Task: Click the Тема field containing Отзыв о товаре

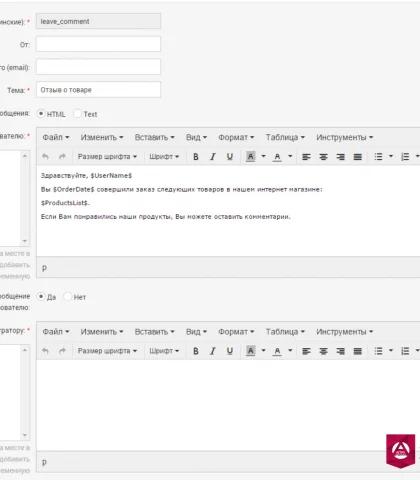Action: pyautogui.click(x=98, y=90)
